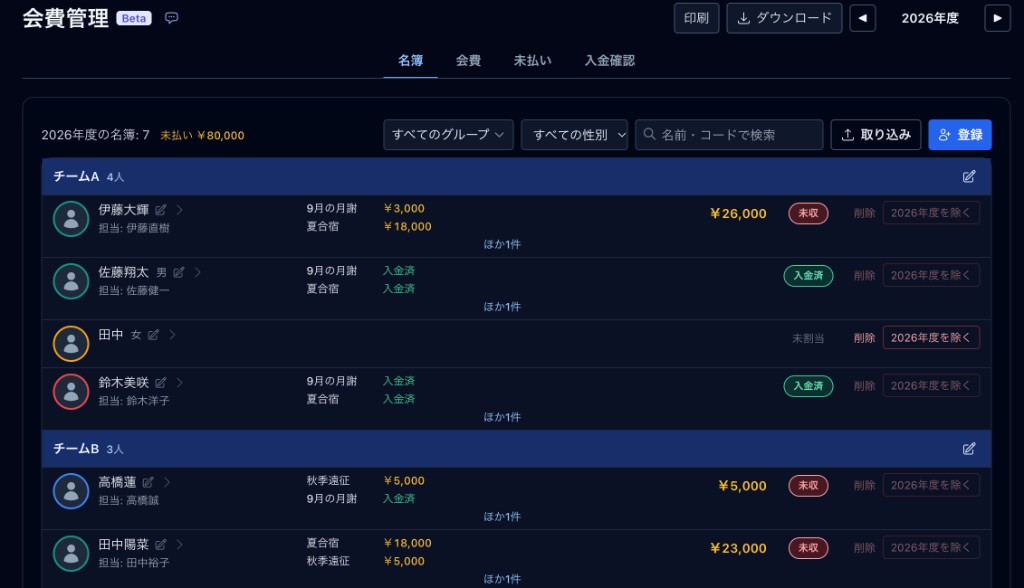The height and width of the screenshot is (588, 1024).
Task: Edit 鈴木美咲 with pencil icon
Action: click(x=161, y=383)
